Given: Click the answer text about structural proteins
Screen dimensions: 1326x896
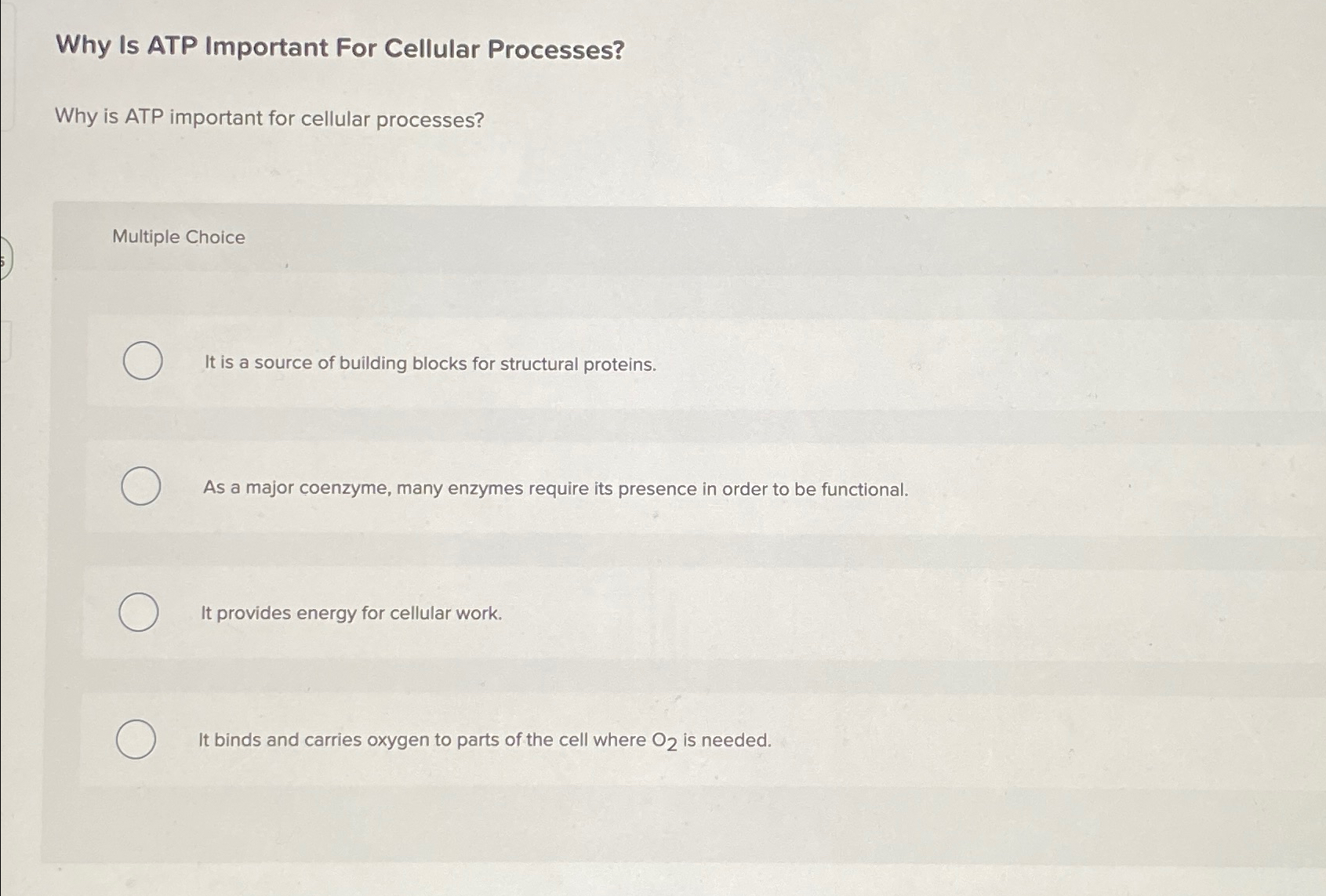Looking at the screenshot, I should 430,363.
